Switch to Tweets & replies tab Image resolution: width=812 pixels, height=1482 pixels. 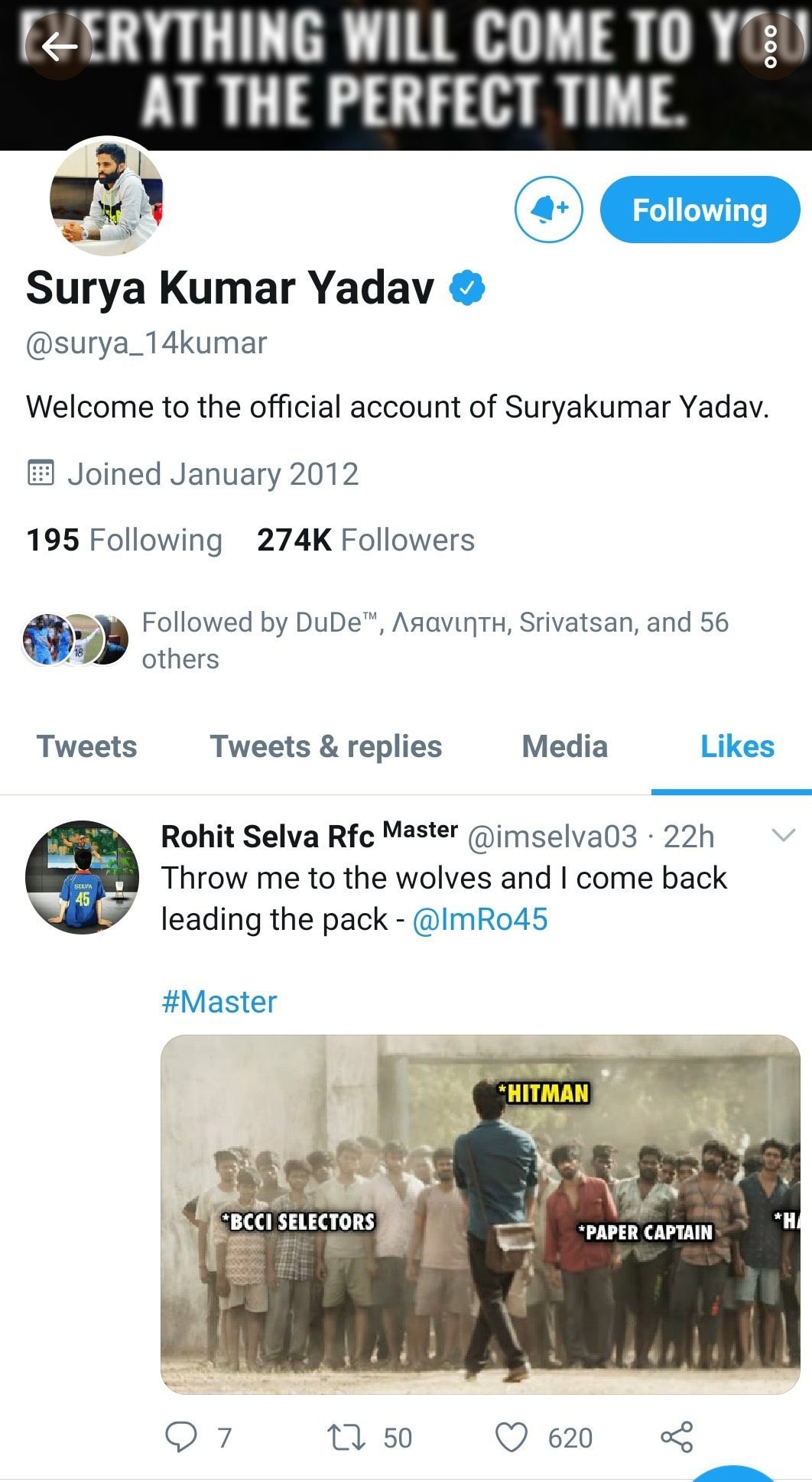pyautogui.click(x=326, y=746)
